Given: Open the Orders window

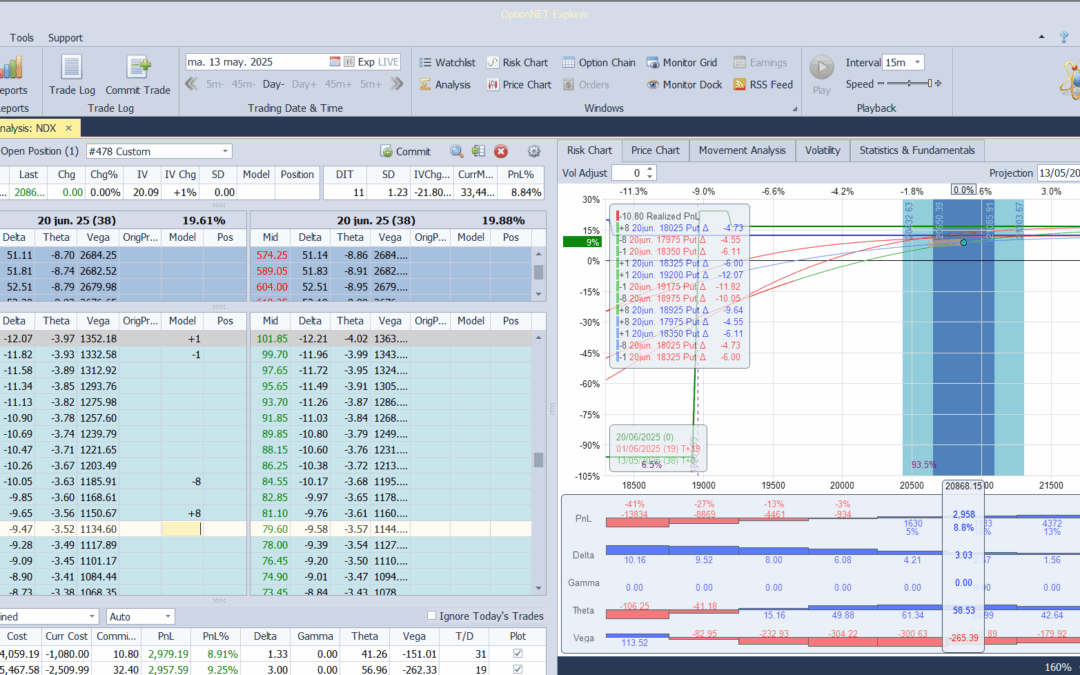Looking at the screenshot, I should point(586,84).
